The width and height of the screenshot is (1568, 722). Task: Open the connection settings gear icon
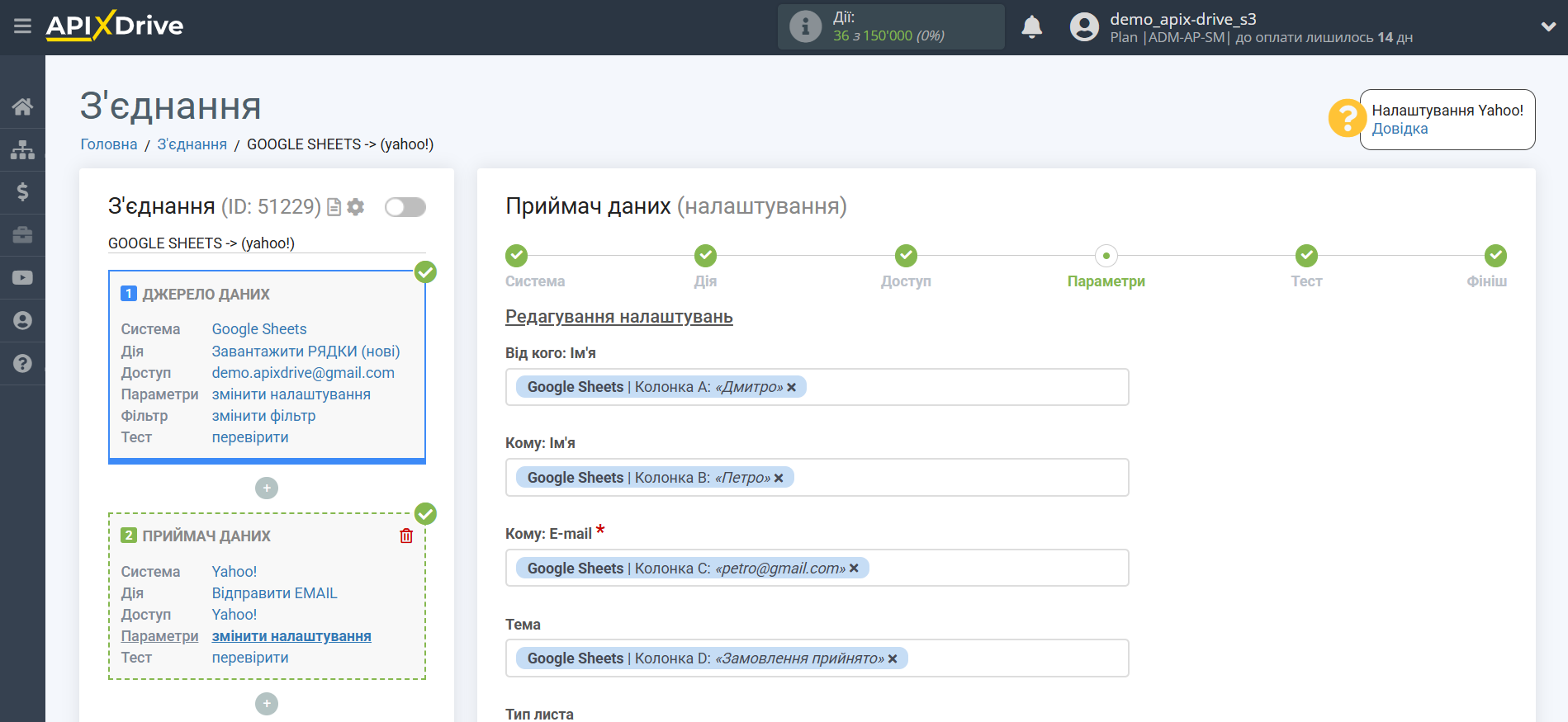point(356,207)
